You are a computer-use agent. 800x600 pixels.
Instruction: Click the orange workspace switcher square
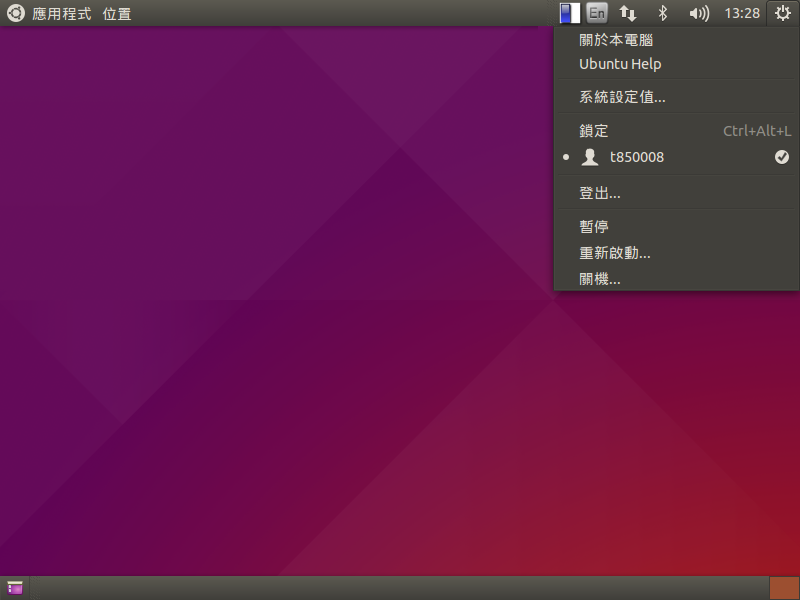(x=783, y=588)
